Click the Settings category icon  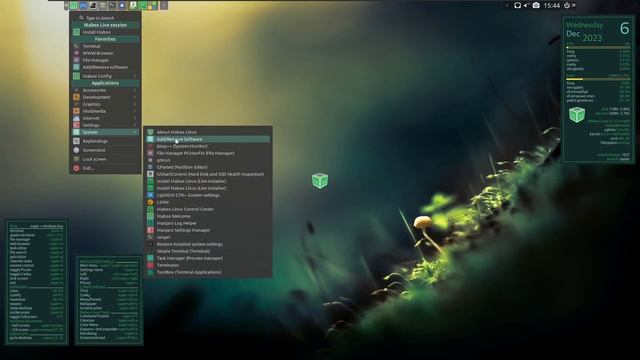click(76, 125)
